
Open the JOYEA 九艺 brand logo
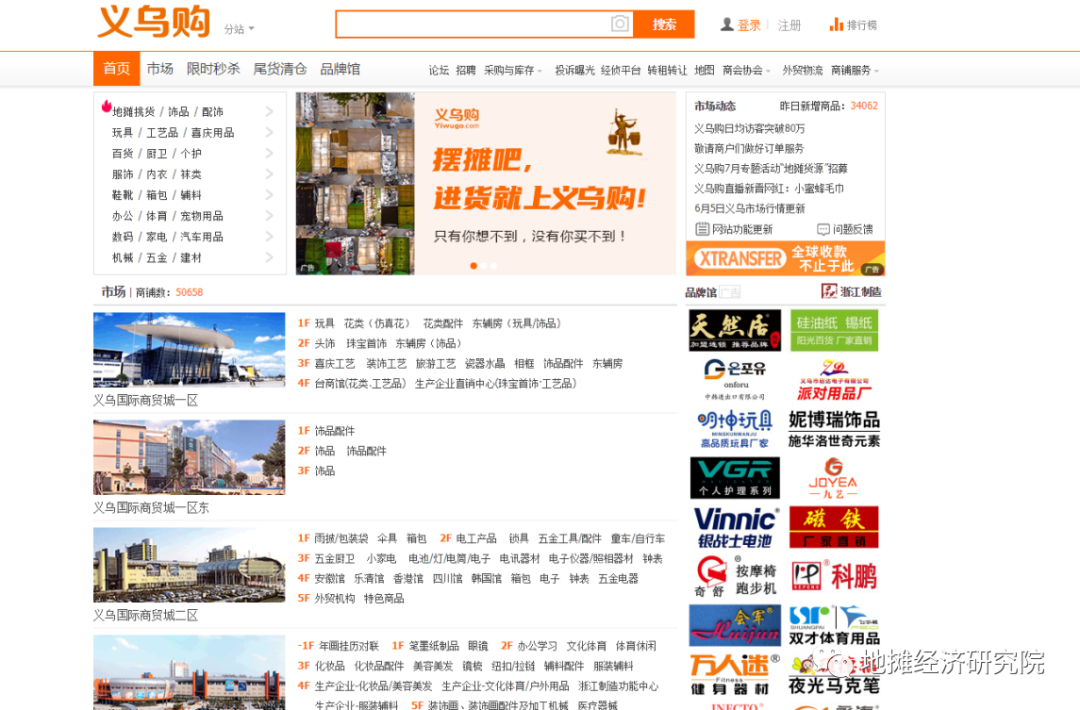tap(834, 478)
